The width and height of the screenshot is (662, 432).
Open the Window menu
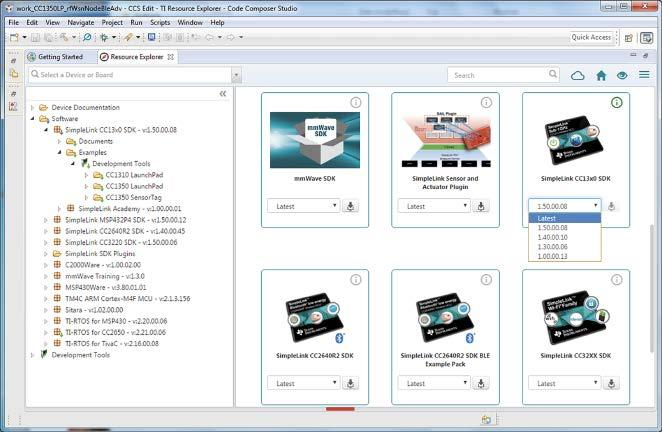pos(190,22)
